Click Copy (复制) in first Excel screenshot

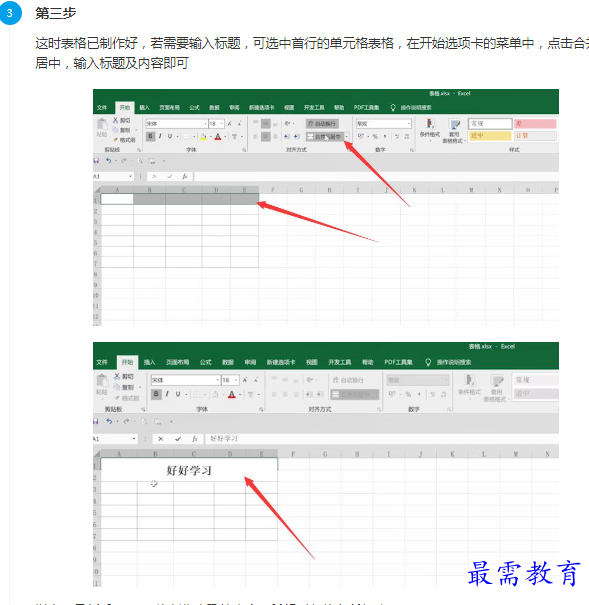point(122,130)
